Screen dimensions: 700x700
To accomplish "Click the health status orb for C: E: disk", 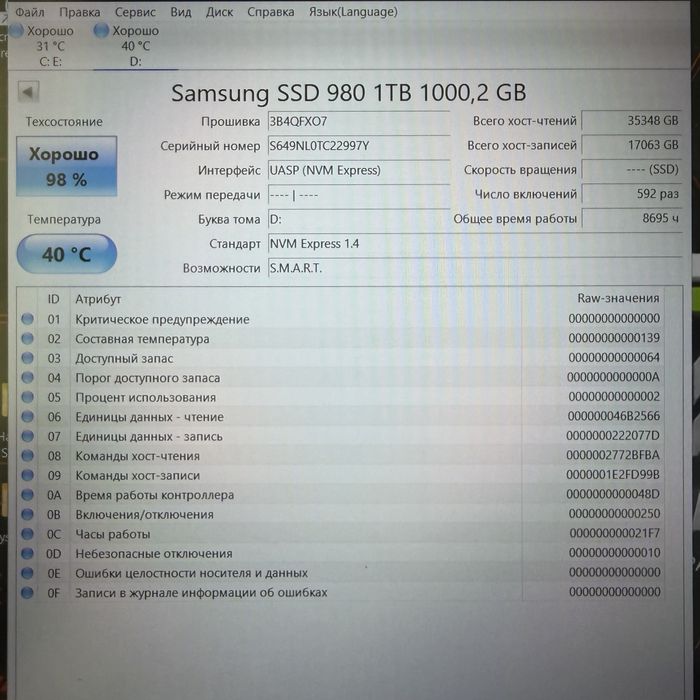I will point(17,30).
